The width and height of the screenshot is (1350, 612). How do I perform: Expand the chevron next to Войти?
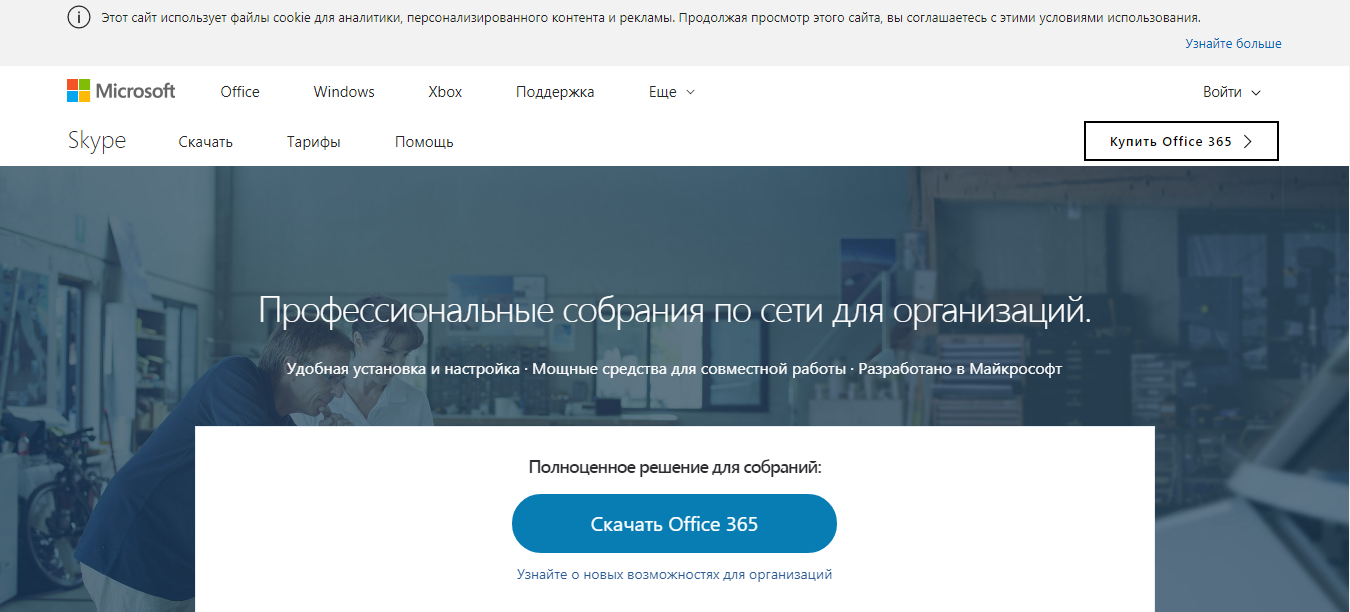(x=1255, y=92)
